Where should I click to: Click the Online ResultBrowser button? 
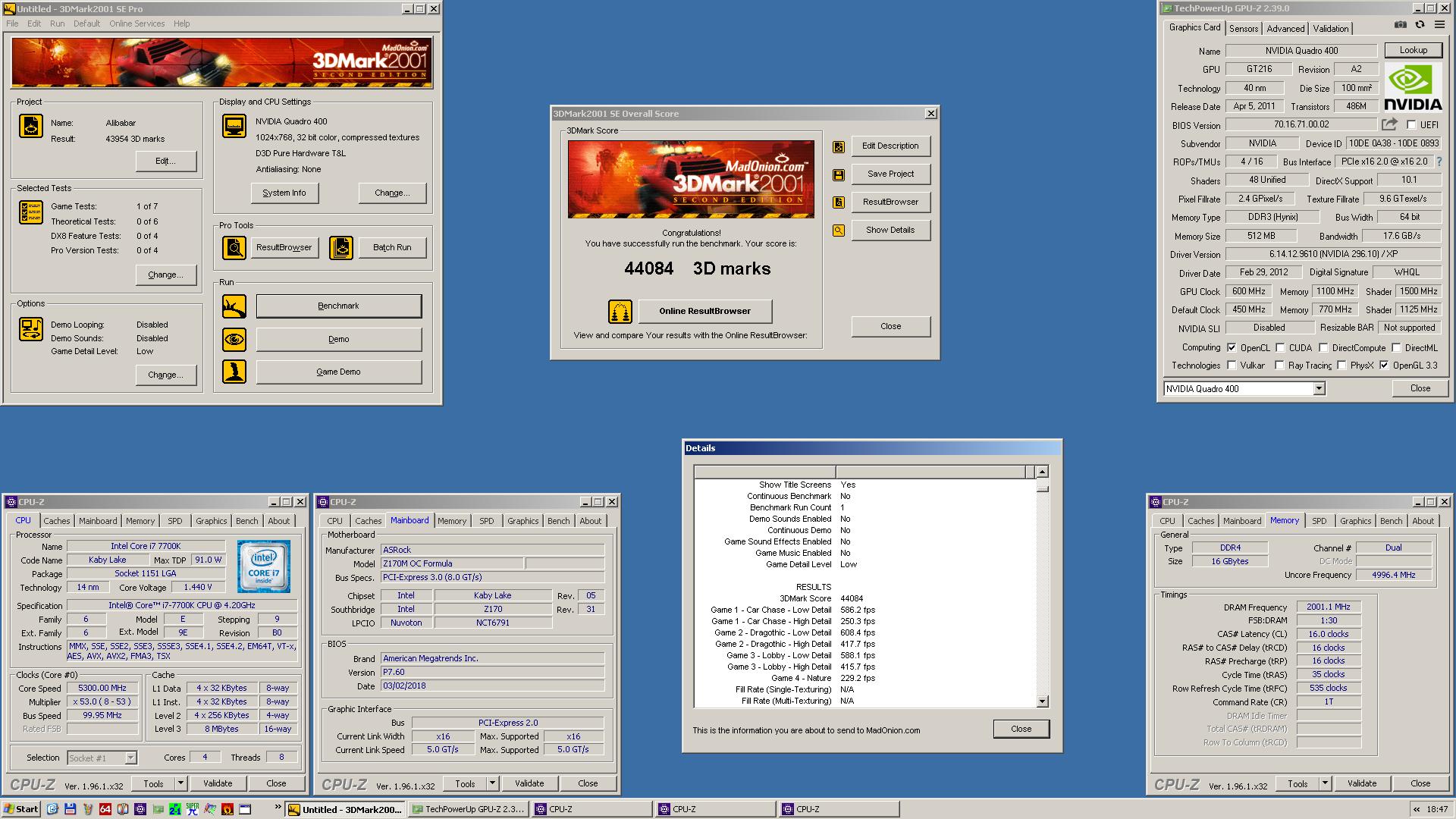704,311
